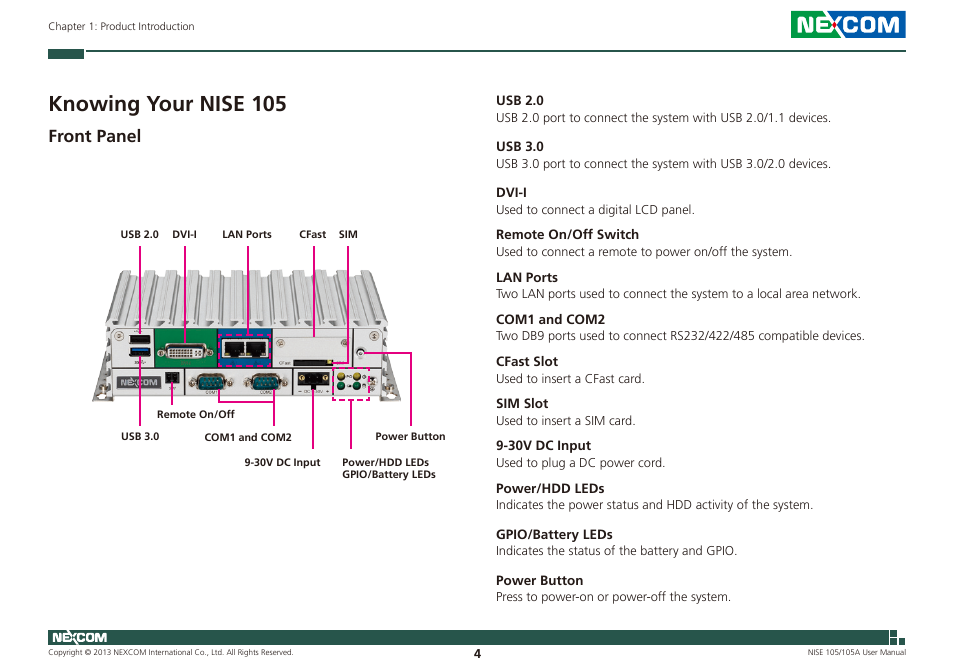Screen dimensions: 954x672
Task: Click 'Press to power-on or power-off the system.'
Action: tap(613, 597)
